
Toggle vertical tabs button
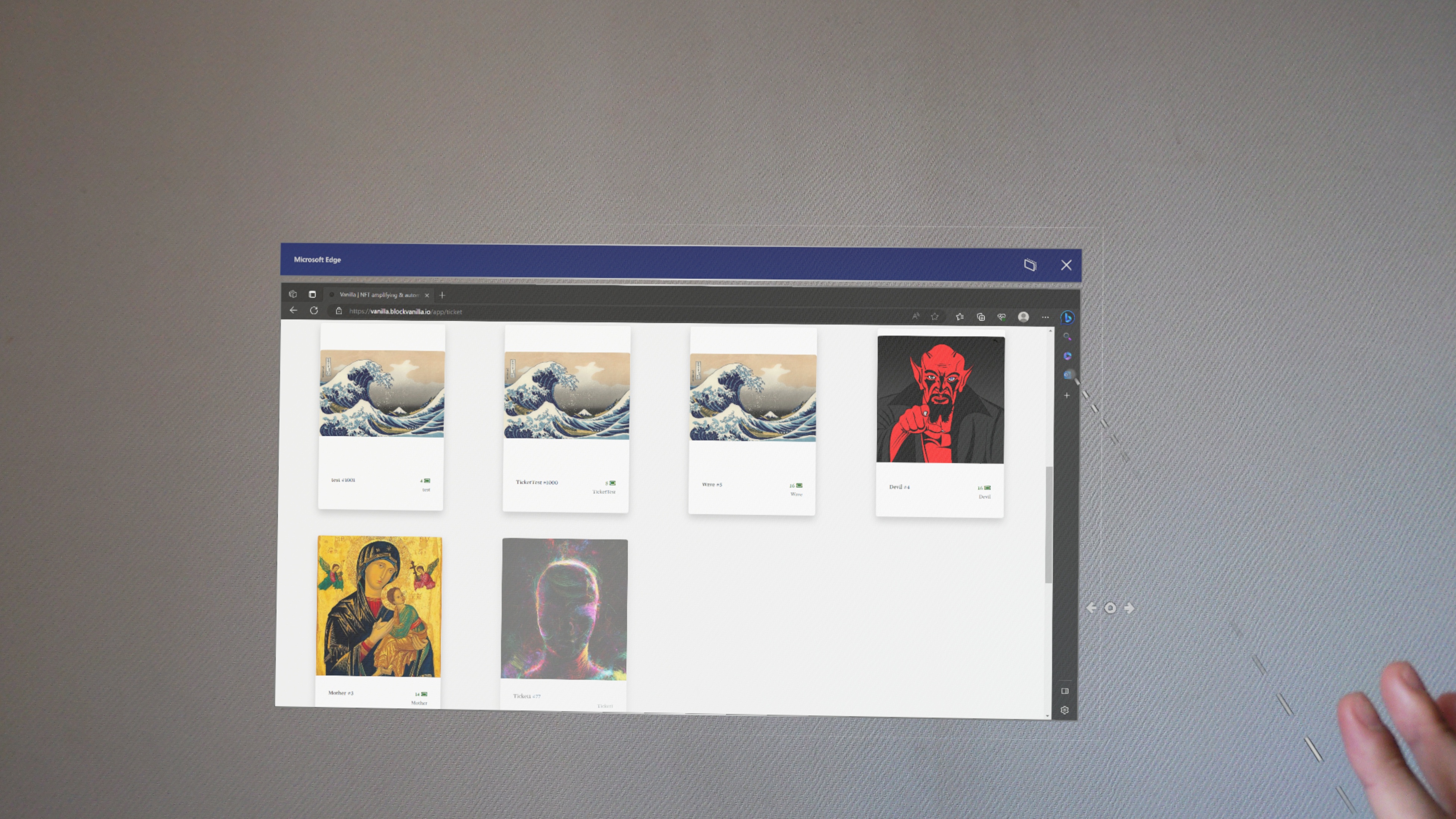pos(312,295)
